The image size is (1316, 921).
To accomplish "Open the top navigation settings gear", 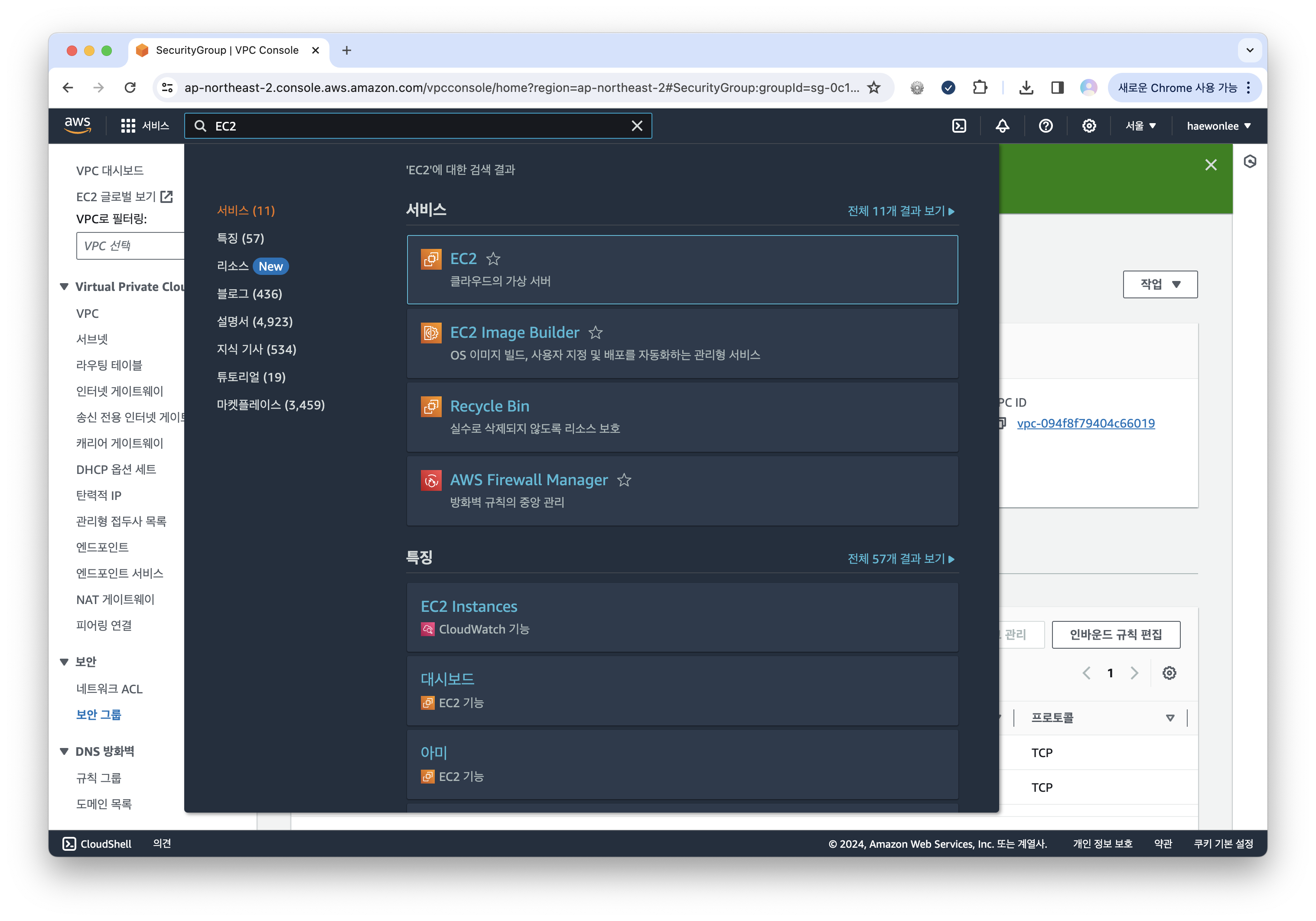I will pyautogui.click(x=1088, y=126).
